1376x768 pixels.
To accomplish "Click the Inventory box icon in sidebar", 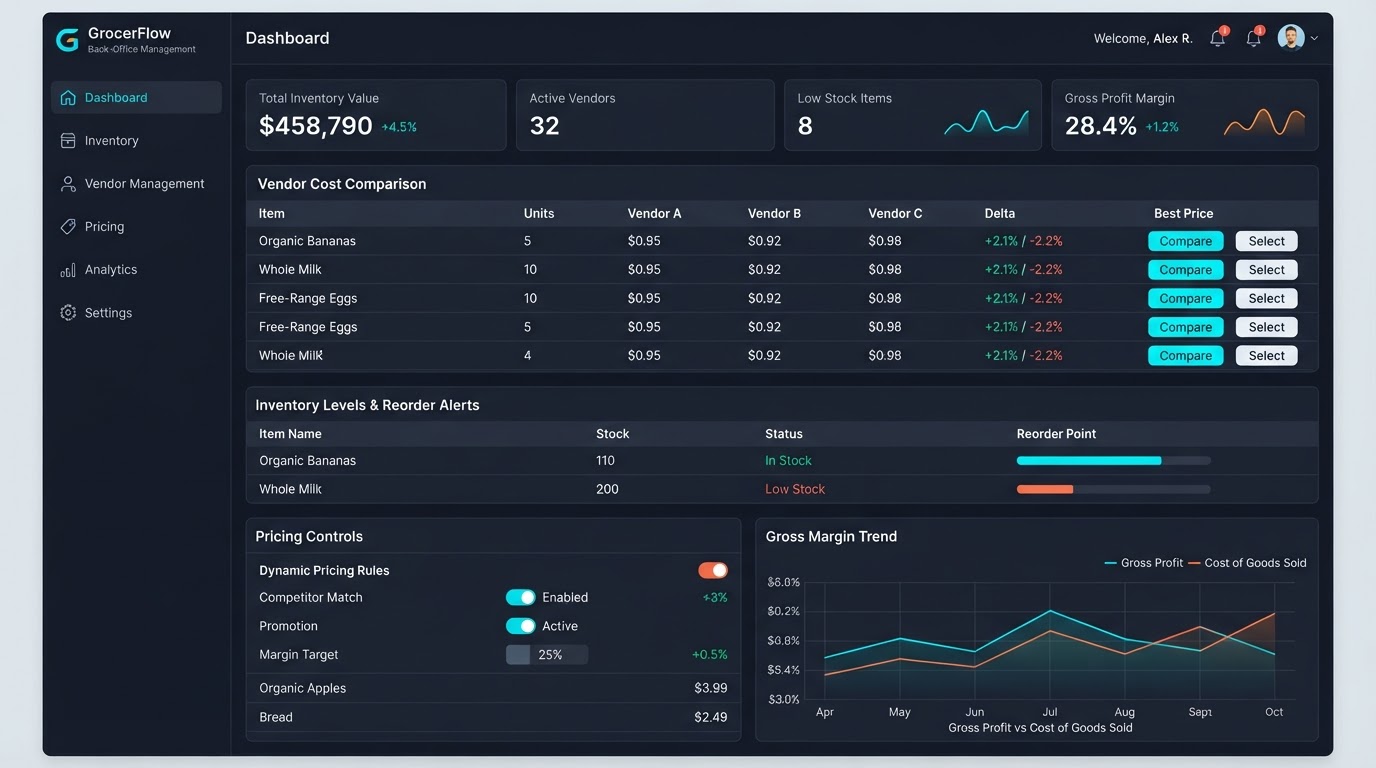I will [68, 141].
